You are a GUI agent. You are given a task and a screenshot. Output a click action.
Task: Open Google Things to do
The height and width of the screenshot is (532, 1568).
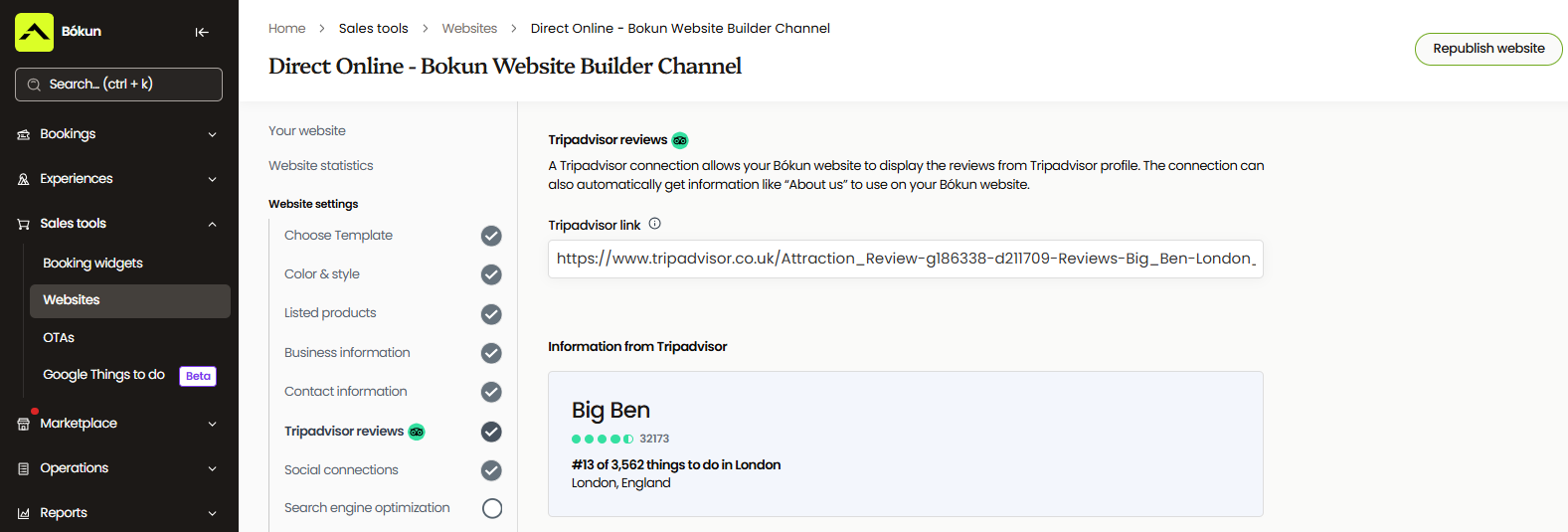coord(103,375)
